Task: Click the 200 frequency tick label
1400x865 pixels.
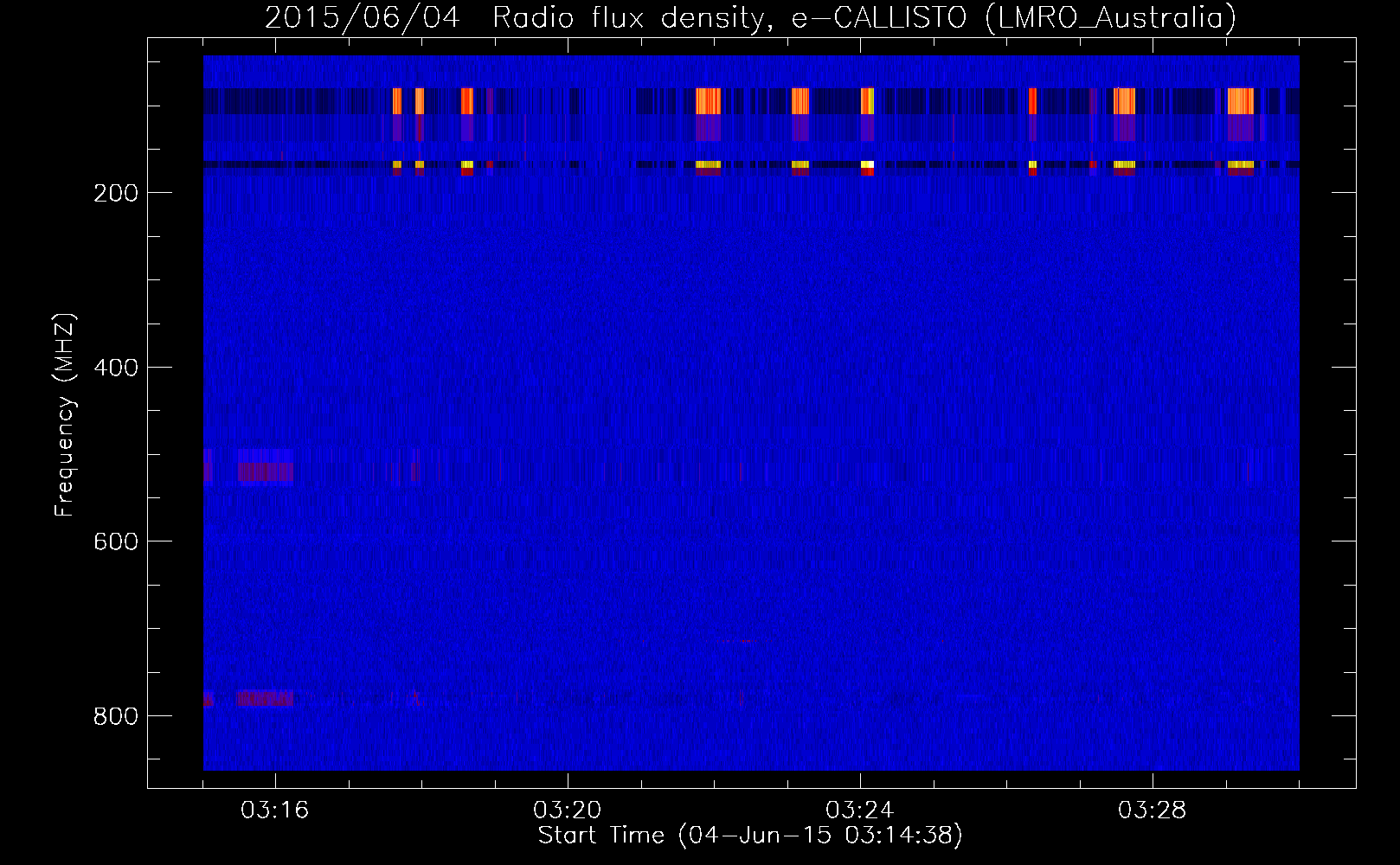Action: point(115,193)
